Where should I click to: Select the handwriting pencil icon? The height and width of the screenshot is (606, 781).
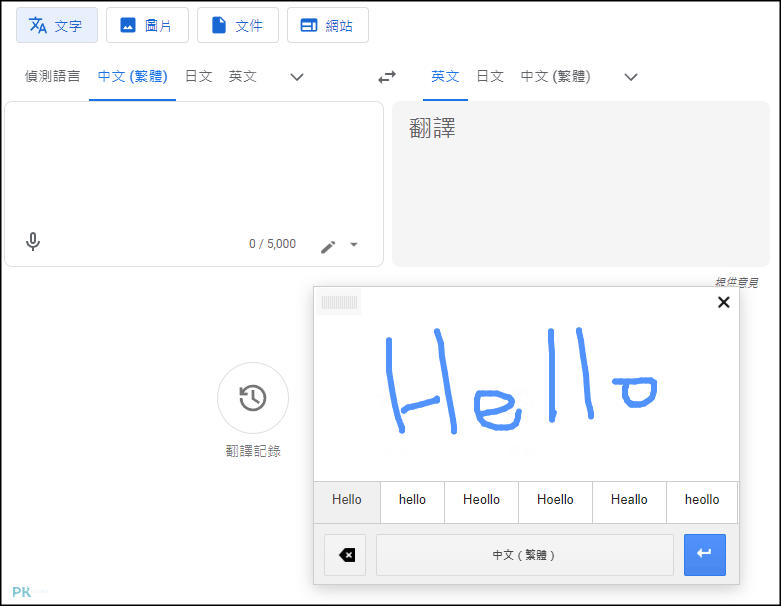tap(328, 246)
